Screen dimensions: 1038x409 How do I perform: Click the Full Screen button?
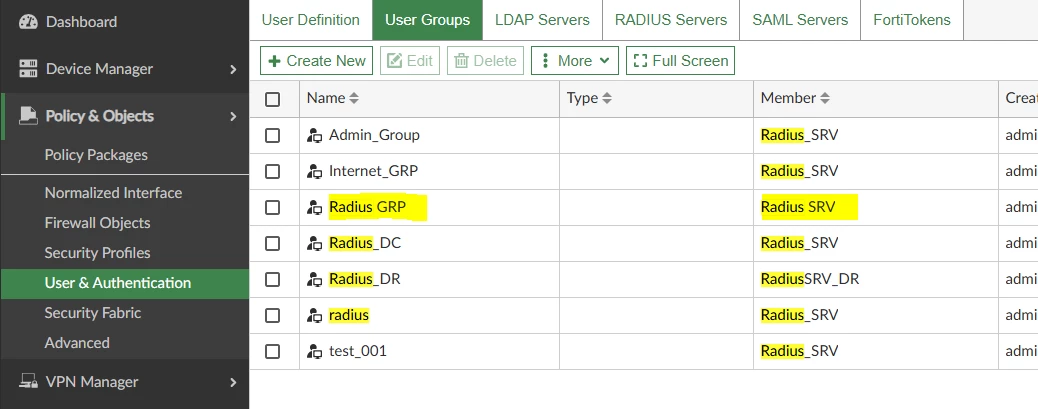click(x=681, y=60)
